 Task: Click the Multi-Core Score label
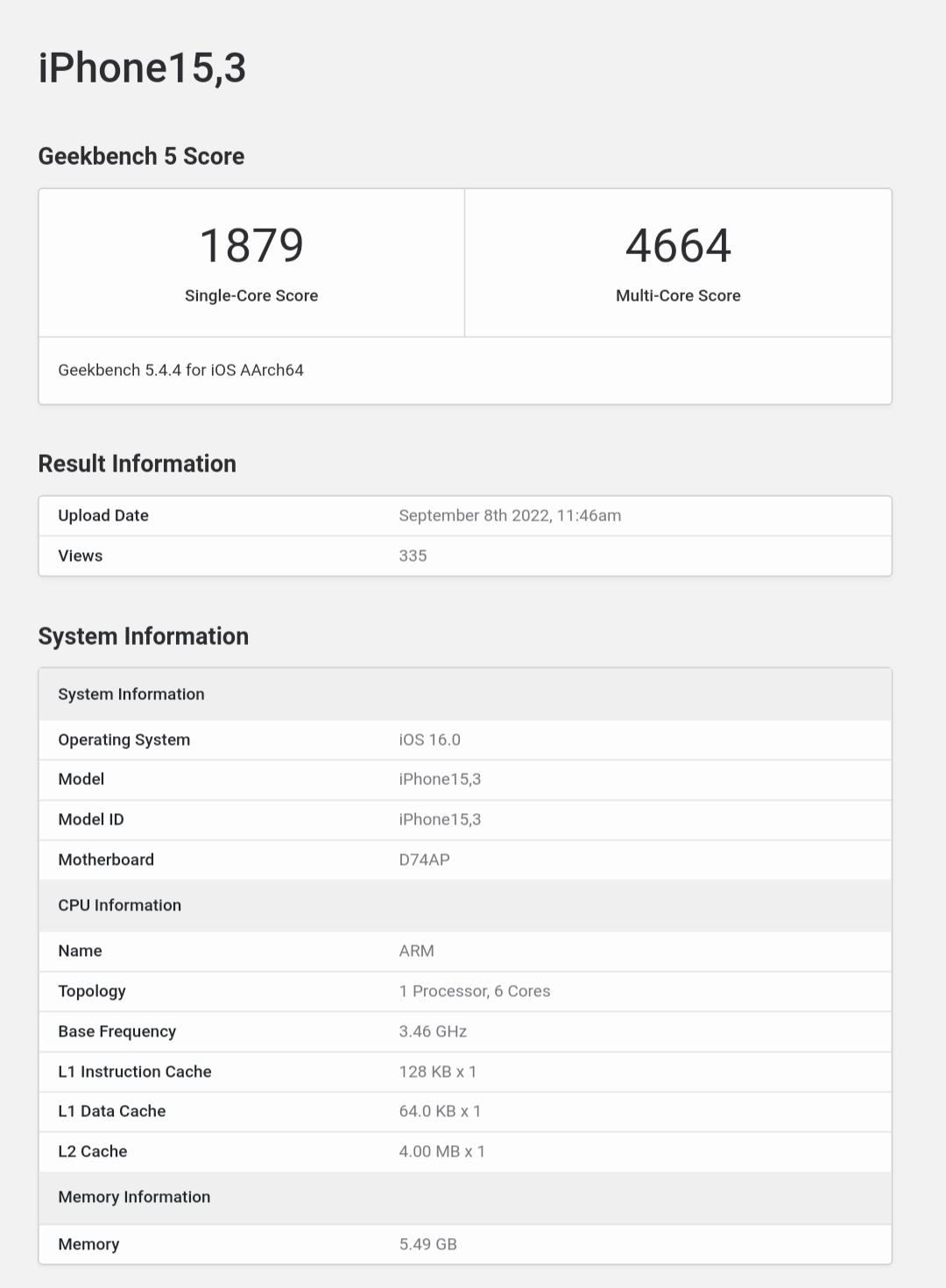pos(678,296)
